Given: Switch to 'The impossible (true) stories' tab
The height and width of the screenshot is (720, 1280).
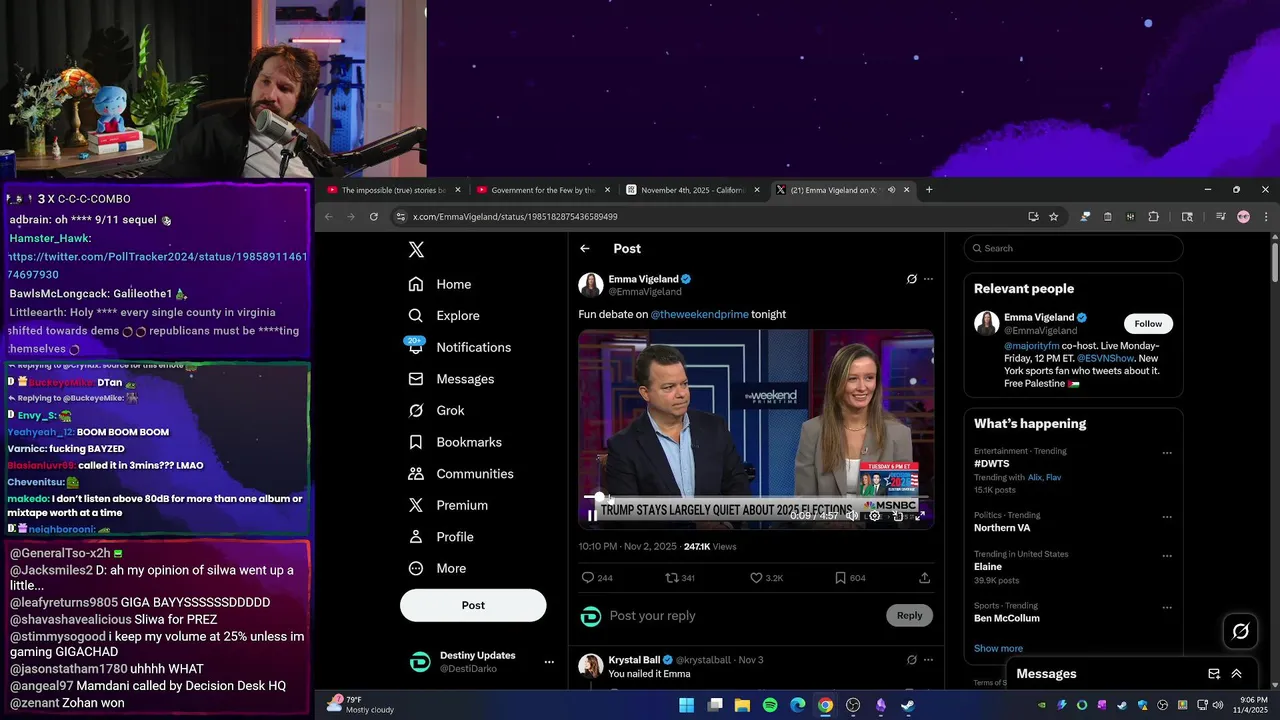Looking at the screenshot, I should tap(394, 190).
